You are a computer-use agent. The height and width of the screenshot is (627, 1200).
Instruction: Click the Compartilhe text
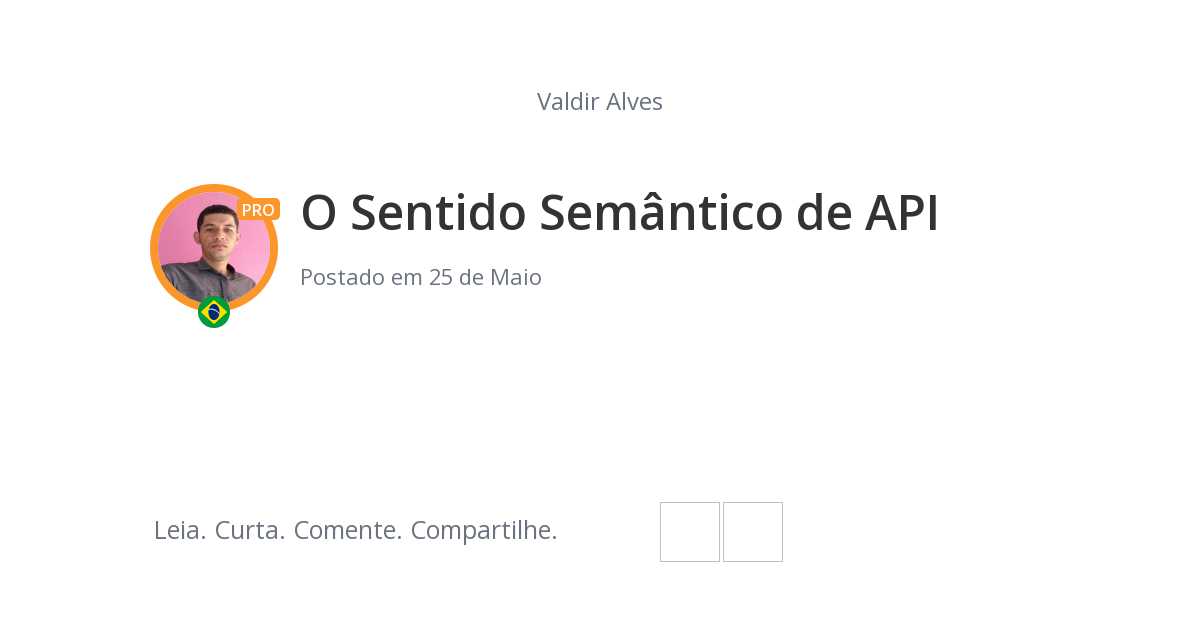click(484, 531)
